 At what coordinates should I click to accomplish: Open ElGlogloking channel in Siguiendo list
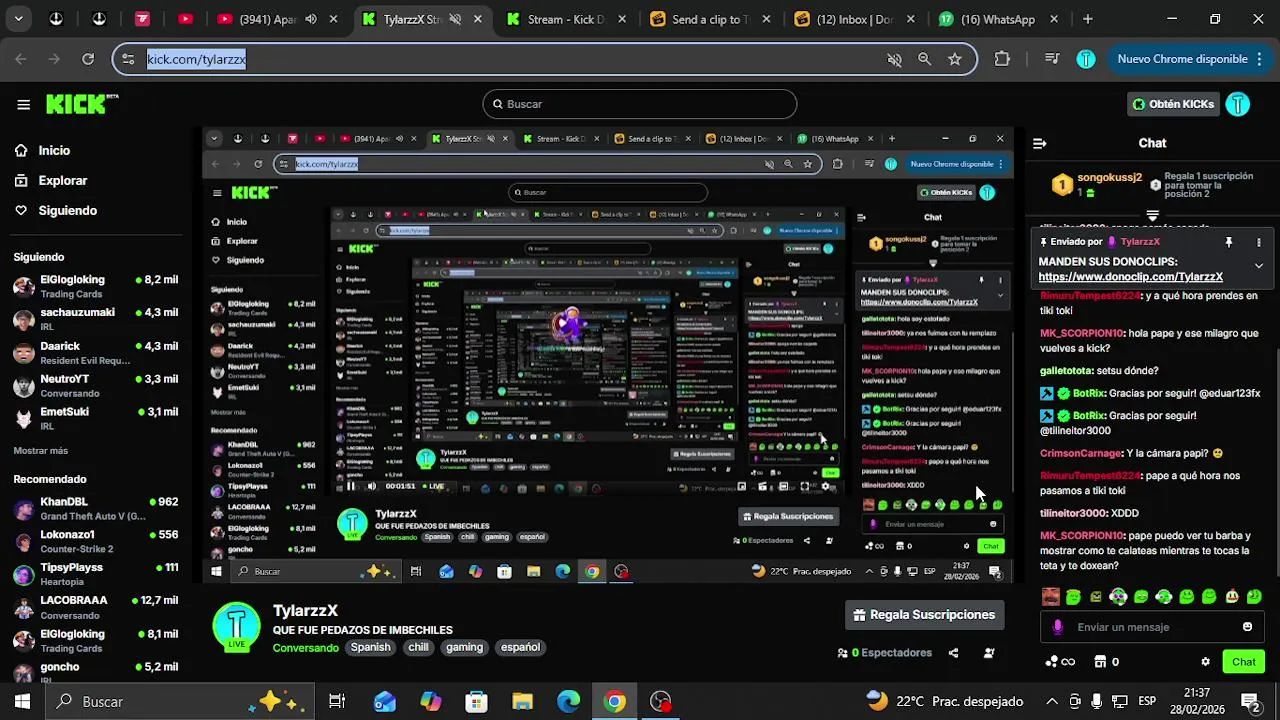pos(95,286)
